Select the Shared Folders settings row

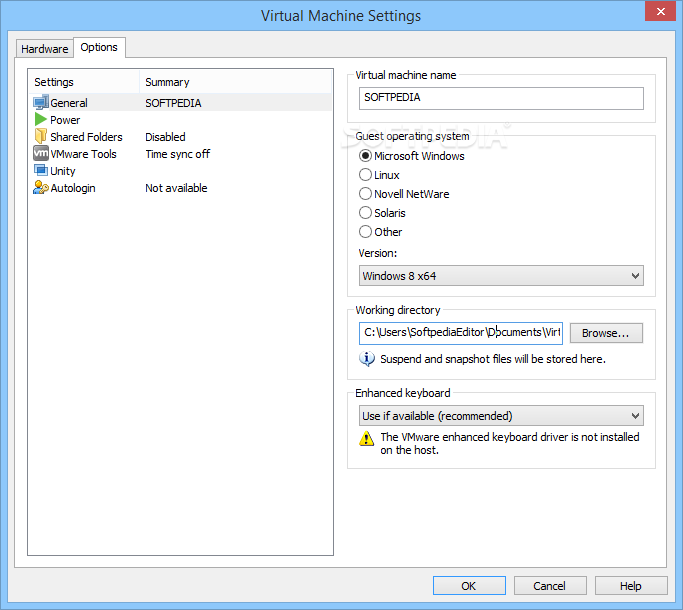(x=180, y=136)
